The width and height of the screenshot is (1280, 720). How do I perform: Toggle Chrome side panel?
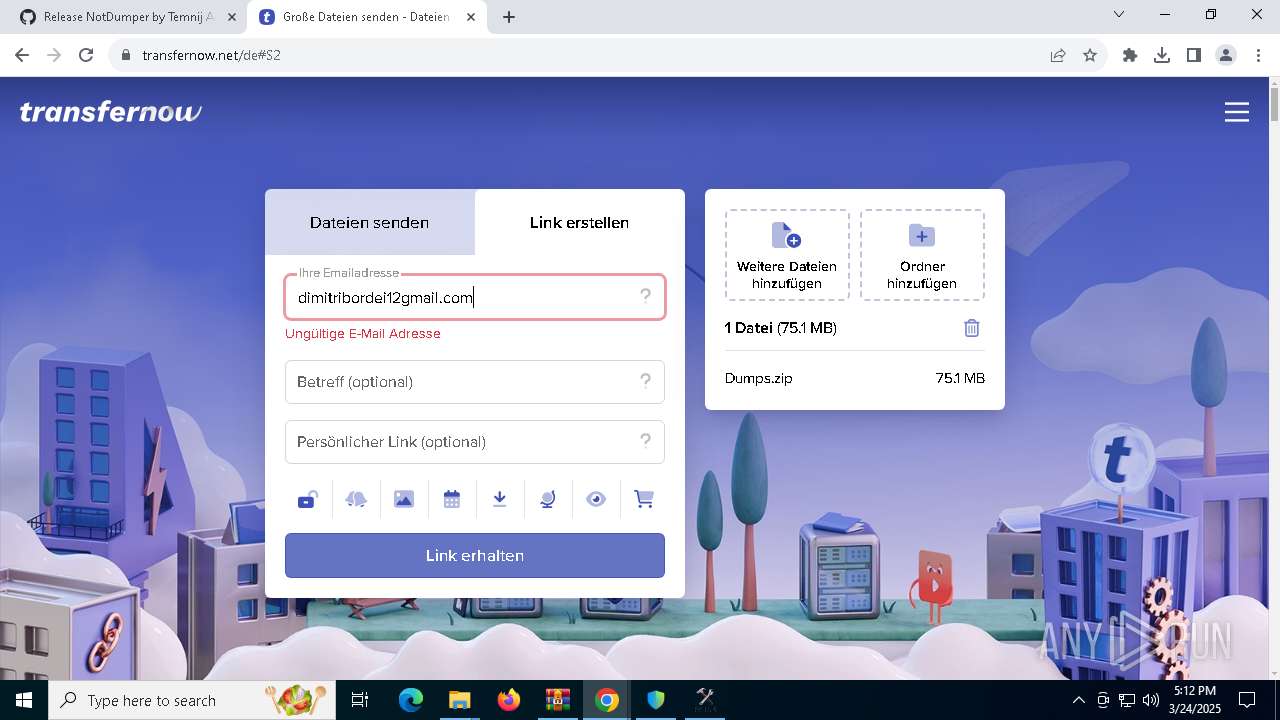point(1194,55)
